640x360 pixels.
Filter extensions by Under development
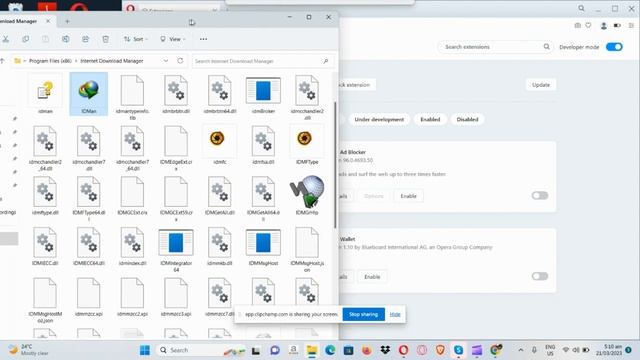(x=379, y=119)
